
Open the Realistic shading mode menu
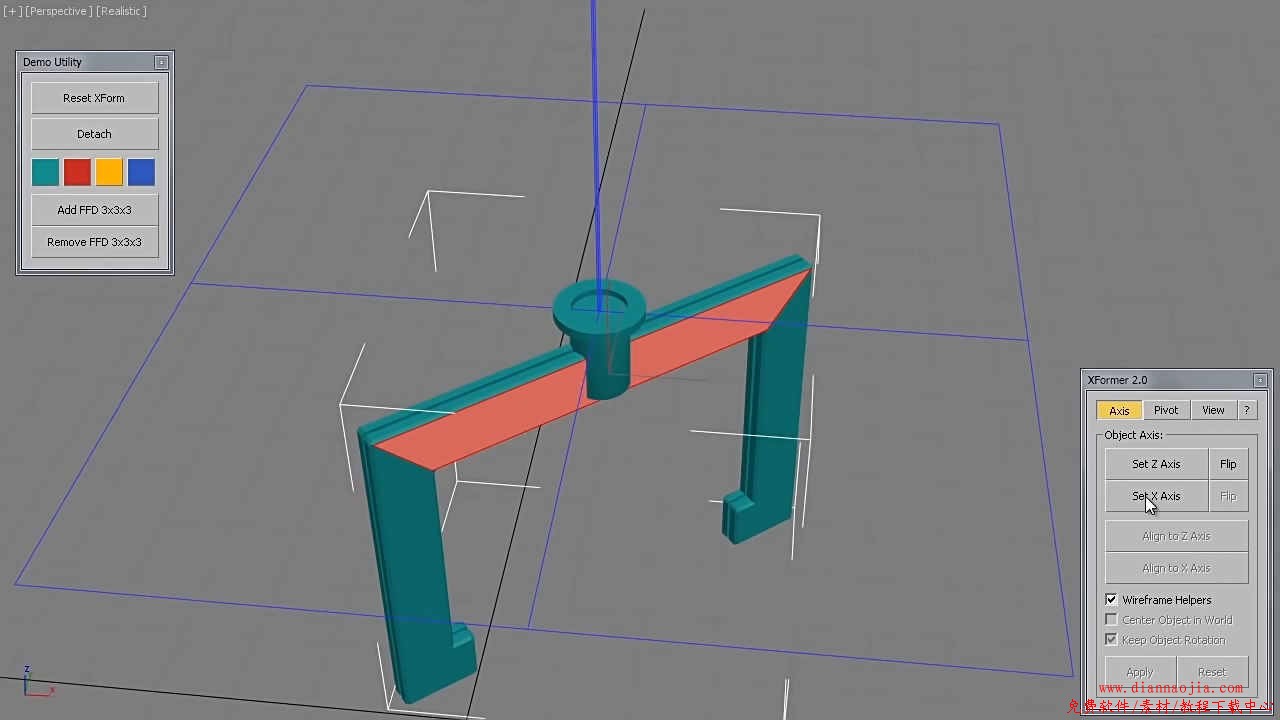coord(121,11)
